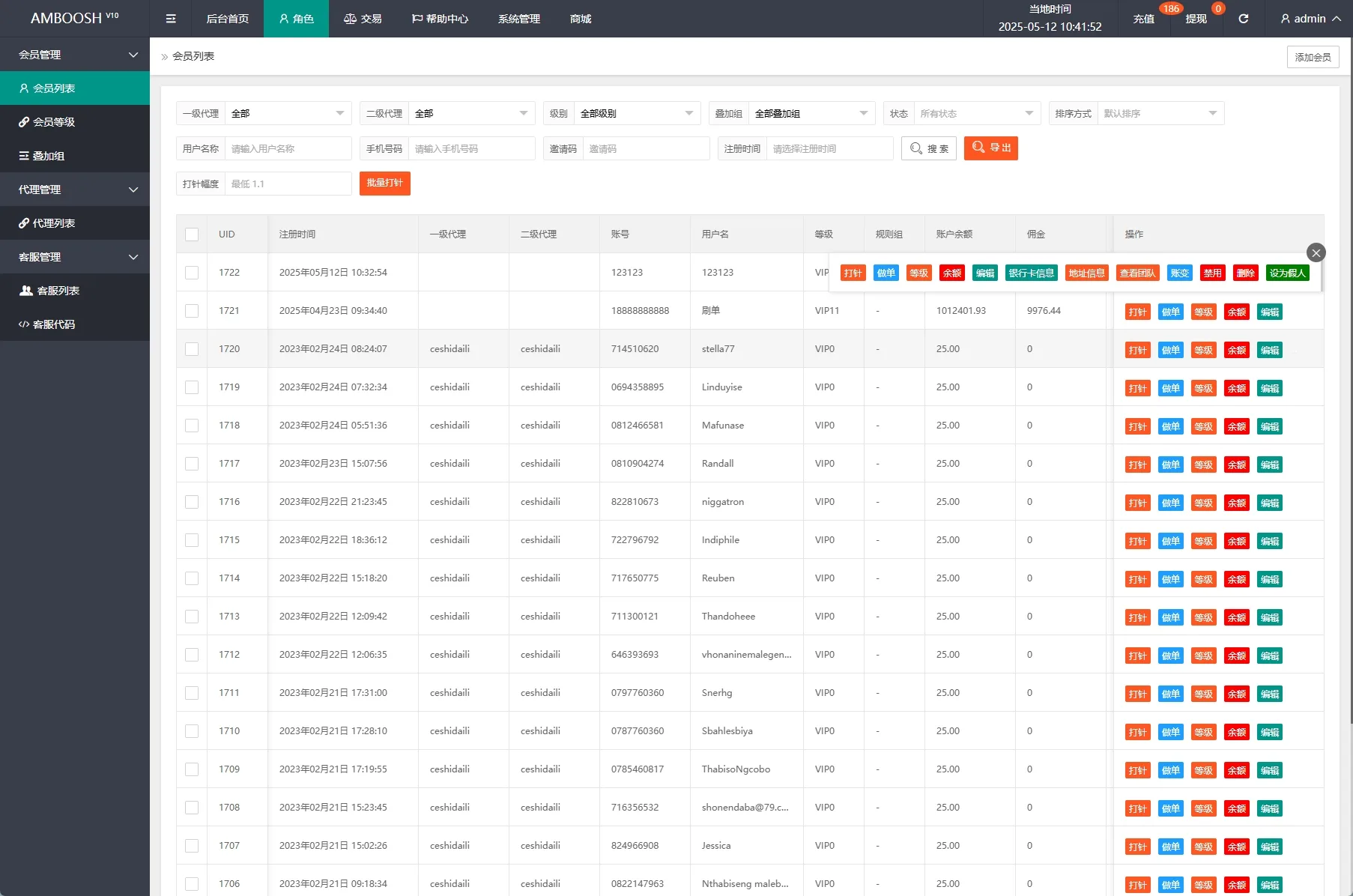Expand the 状态 status dropdown

976,114
